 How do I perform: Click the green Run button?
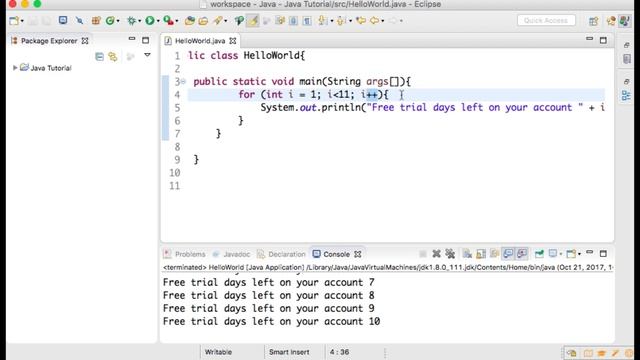tap(150, 20)
